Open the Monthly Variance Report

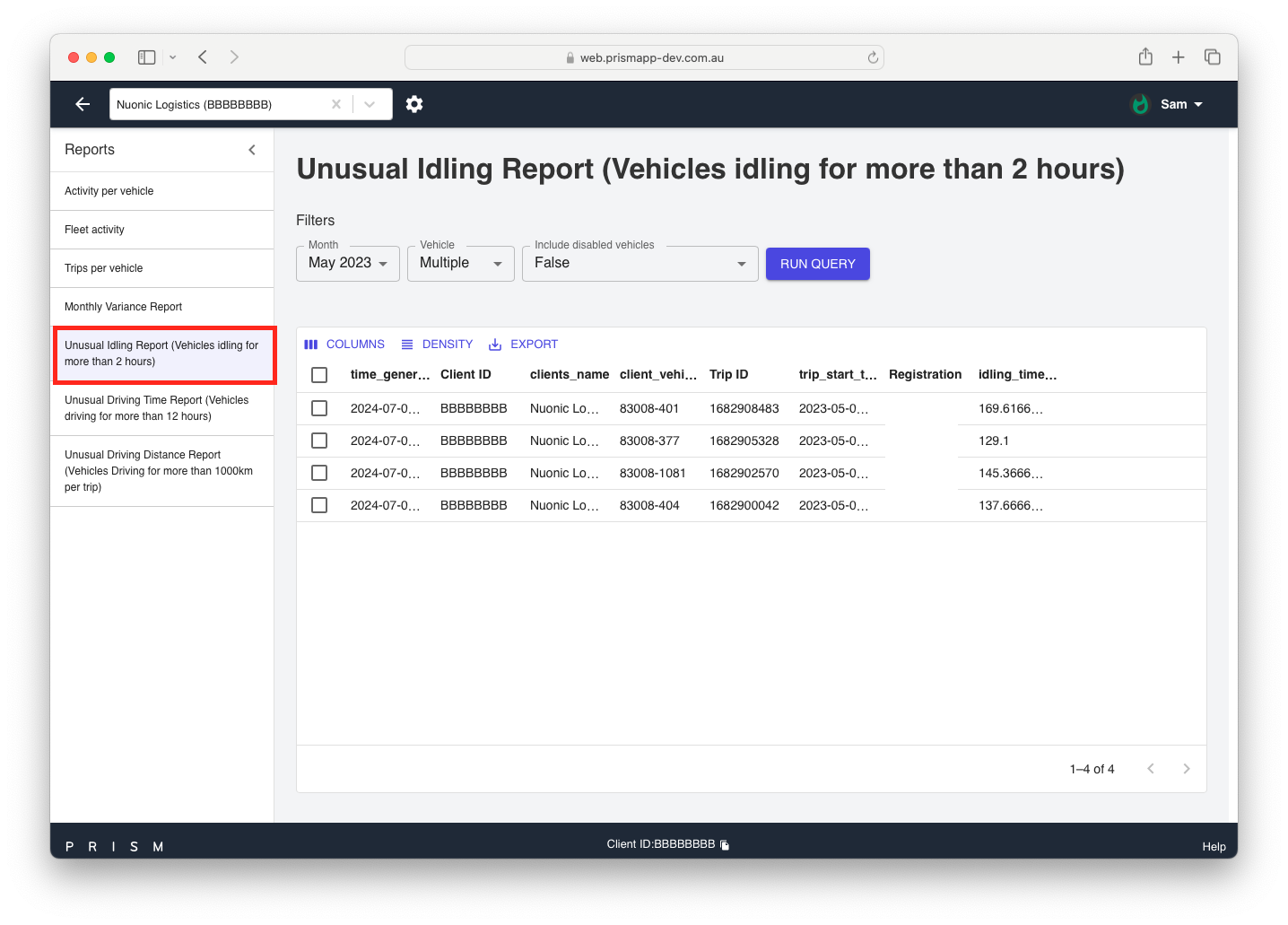pyautogui.click(x=124, y=307)
